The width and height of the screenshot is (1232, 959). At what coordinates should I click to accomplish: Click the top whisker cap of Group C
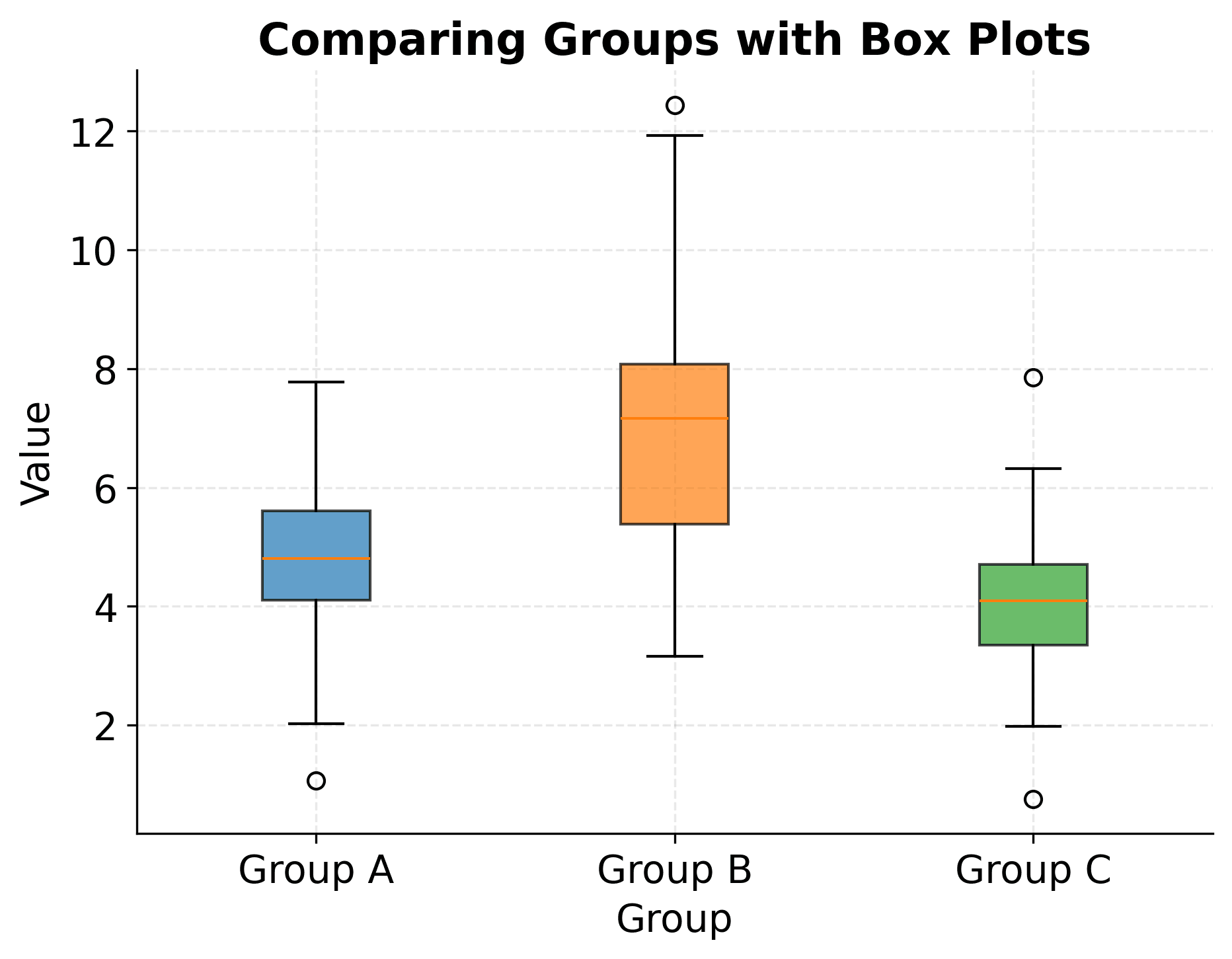coord(1033,469)
